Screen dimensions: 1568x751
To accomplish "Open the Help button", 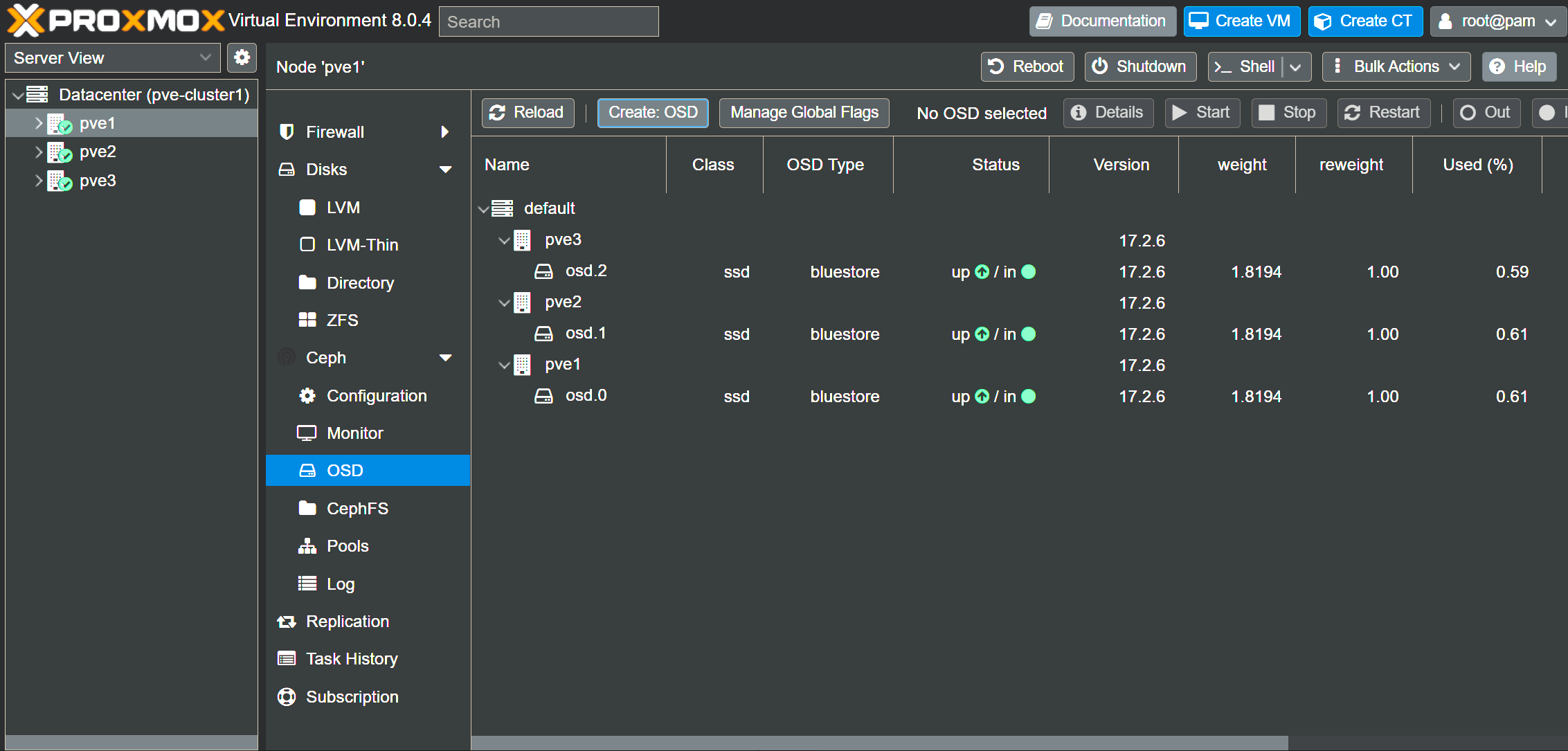I will click(1519, 67).
